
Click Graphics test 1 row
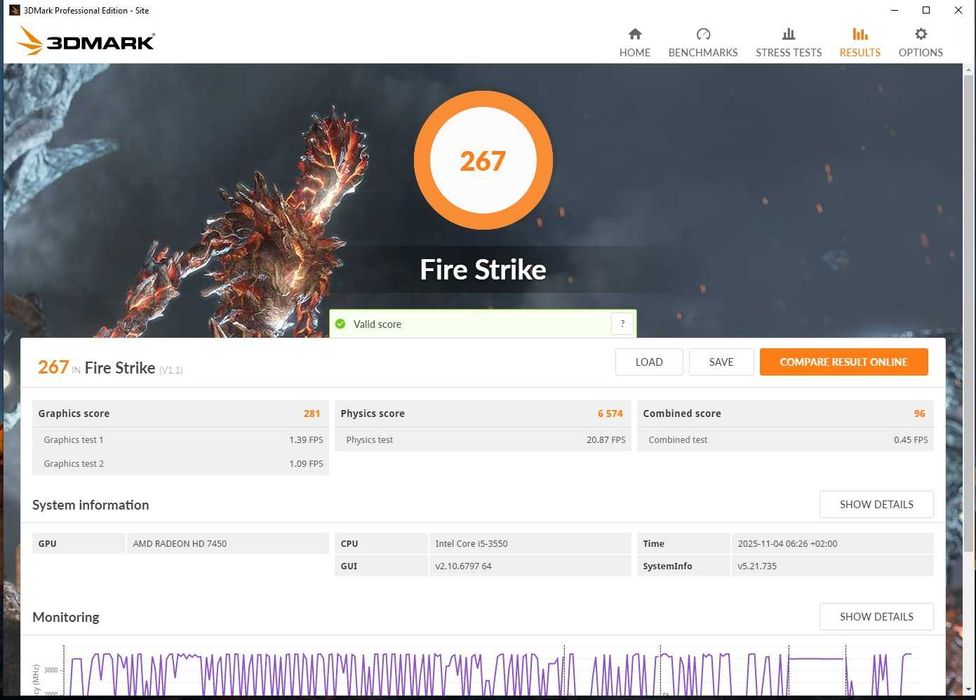tap(181, 439)
